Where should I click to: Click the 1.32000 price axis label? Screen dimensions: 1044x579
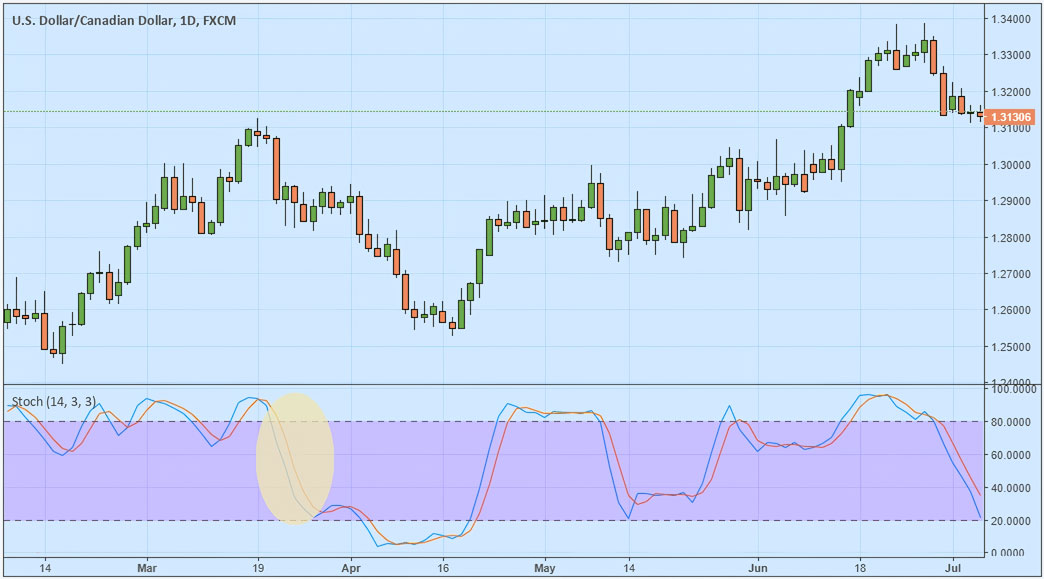(x=1012, y=92)
